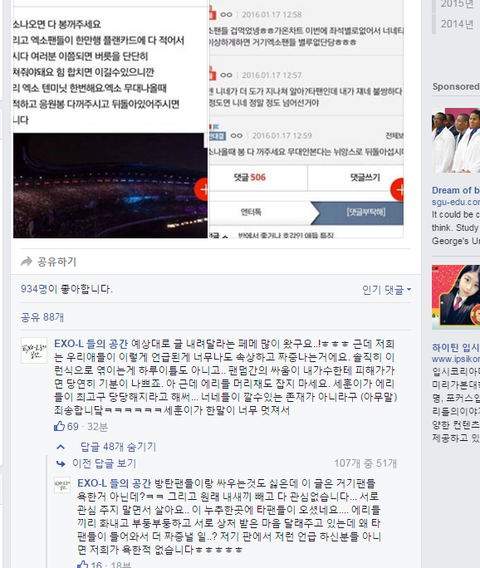The width and height of the screenshot is (480, 568).
Task: Click the EXO-L 들의 공간 name on top comment
Action: 91,343
